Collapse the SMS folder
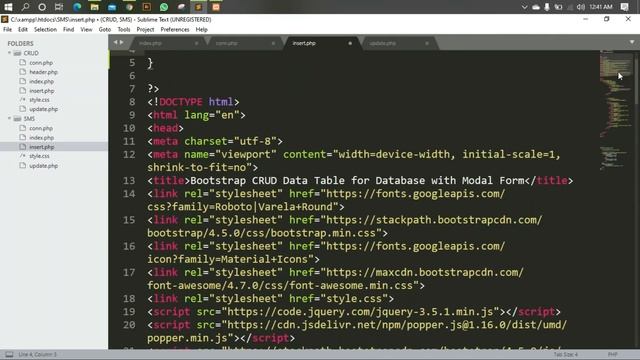 tap(9, 118)
